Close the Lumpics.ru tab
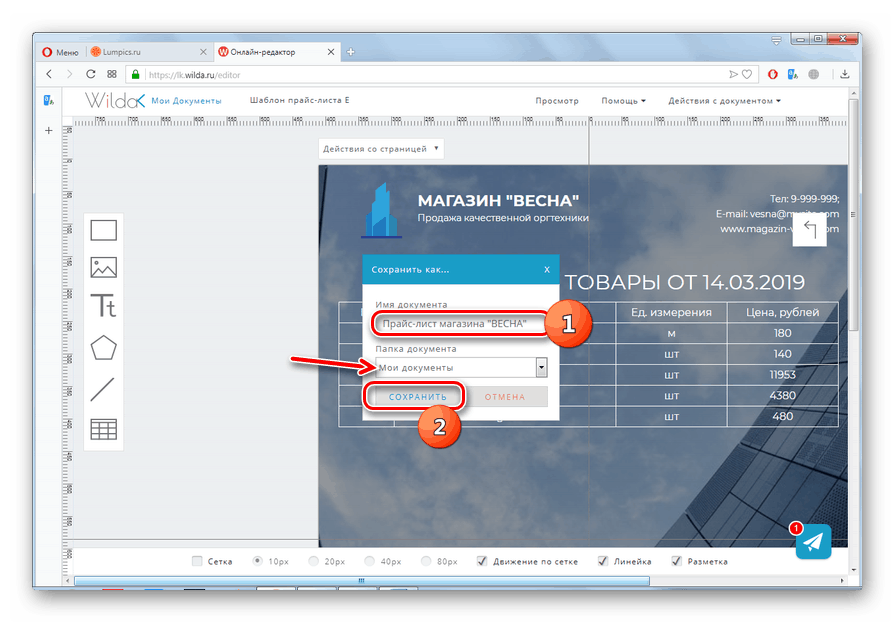Screen dimensions: 895x623 [203, 52]
